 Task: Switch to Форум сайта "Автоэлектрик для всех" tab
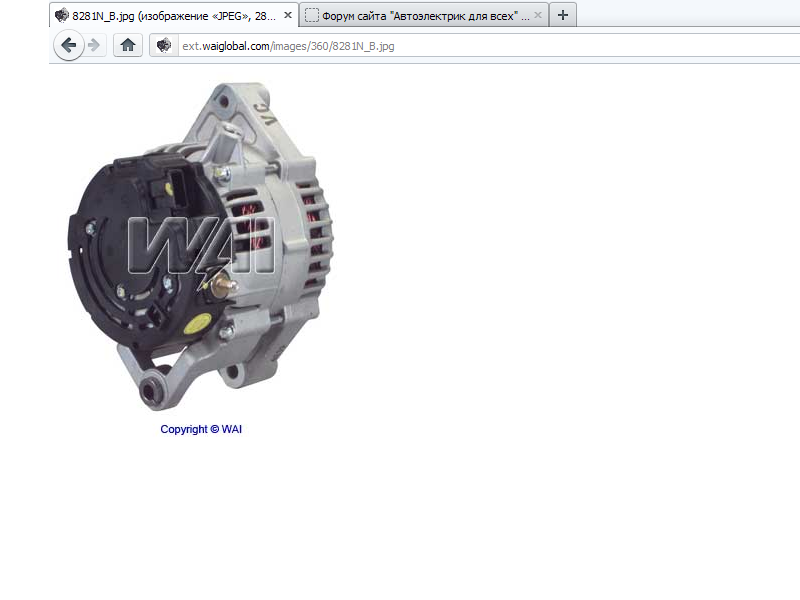coord(424,15)
